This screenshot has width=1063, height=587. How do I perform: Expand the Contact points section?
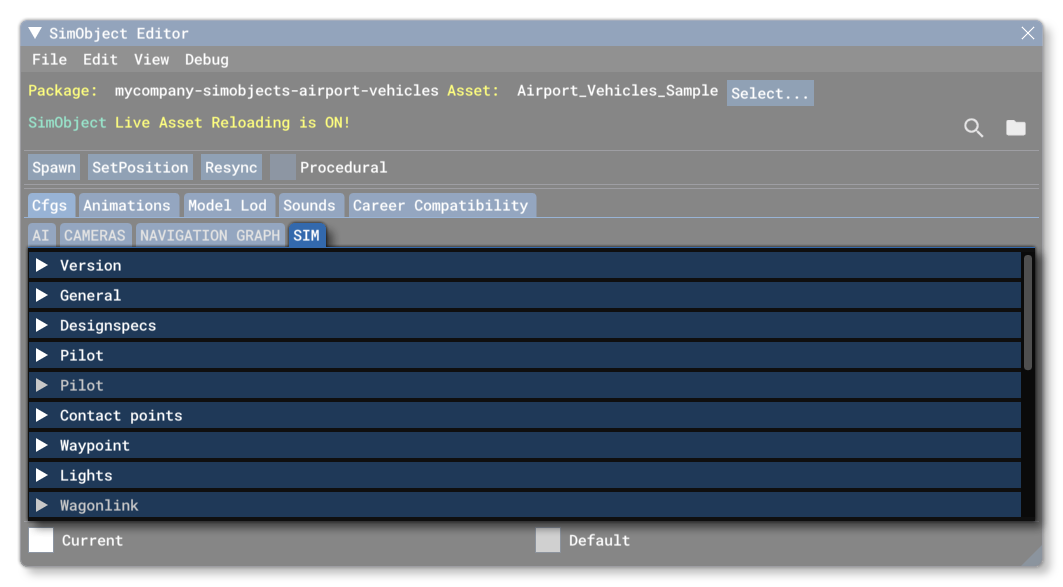(x=42, y=415)
